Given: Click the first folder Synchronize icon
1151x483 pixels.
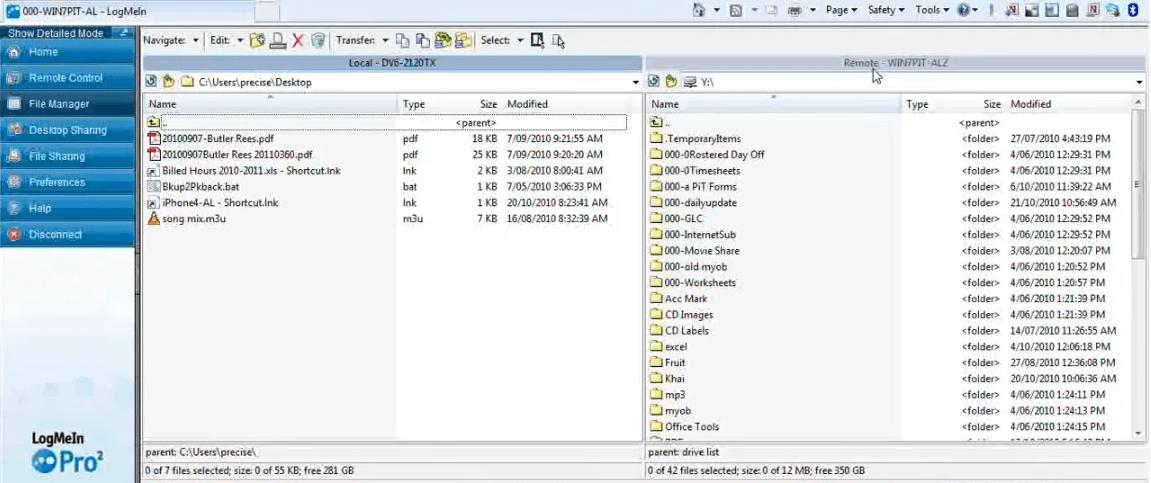Looking at the screenshot, I should [442, 40].
